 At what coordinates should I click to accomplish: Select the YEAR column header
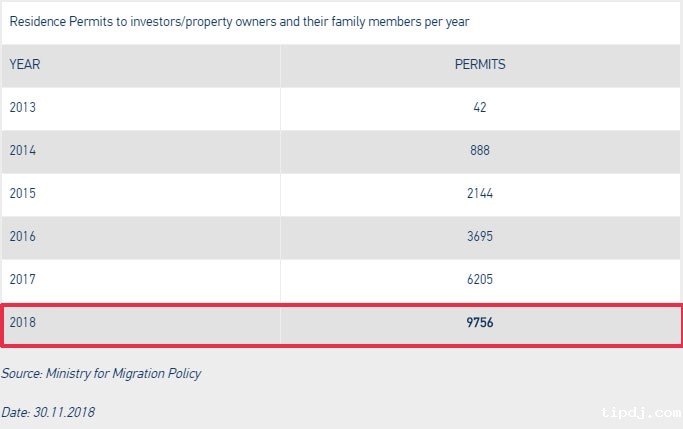25,65
